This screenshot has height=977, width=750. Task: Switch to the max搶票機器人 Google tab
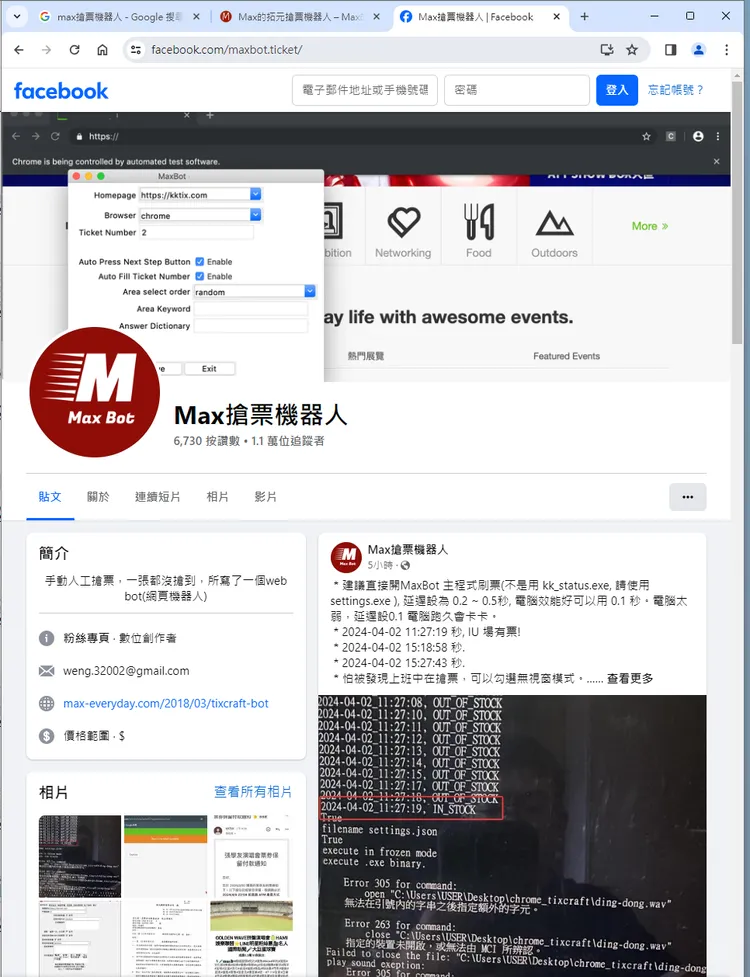tap(118, 17)
